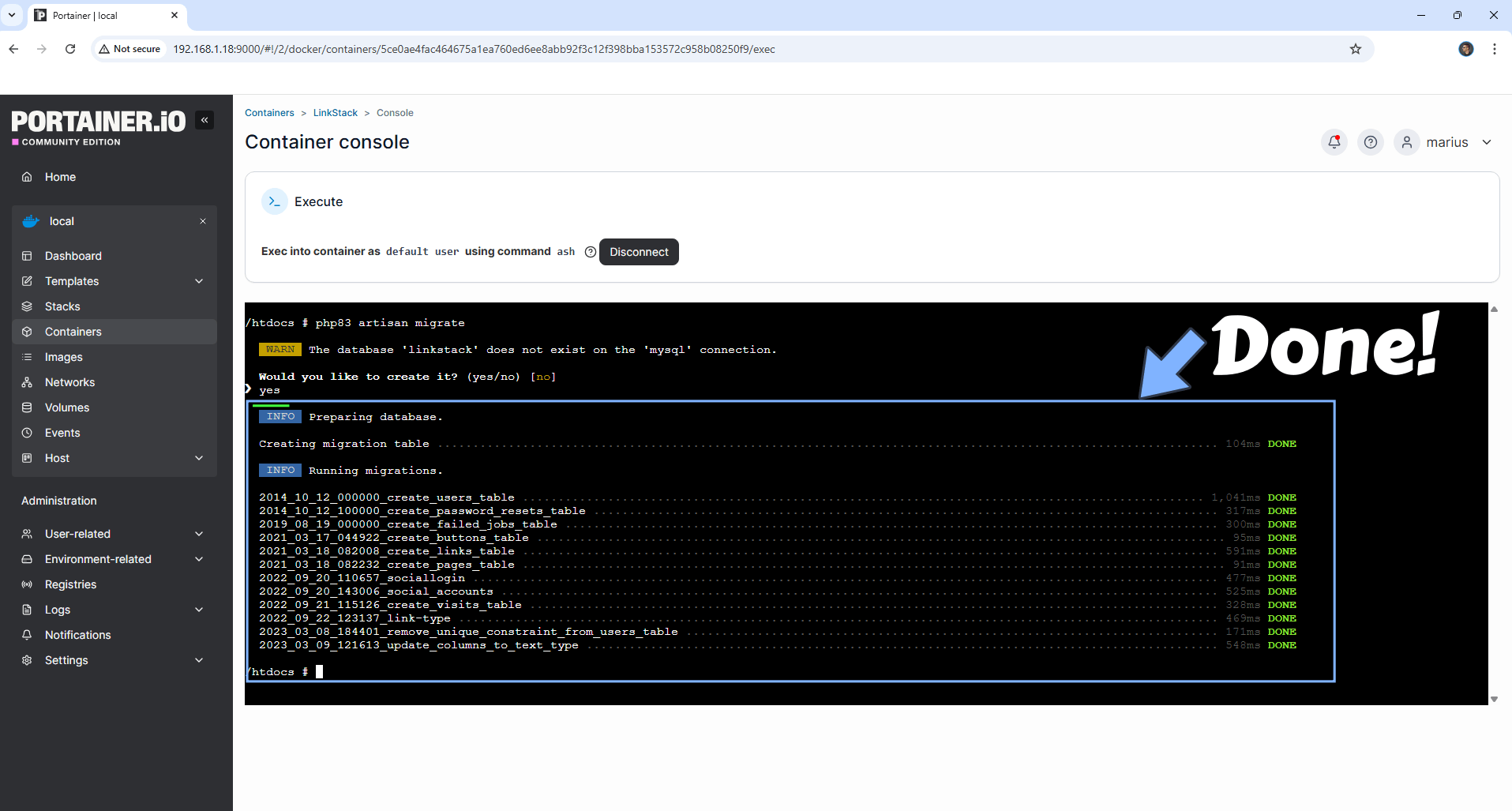
Task: Reload the page in browser
Action: pos(70,49)
